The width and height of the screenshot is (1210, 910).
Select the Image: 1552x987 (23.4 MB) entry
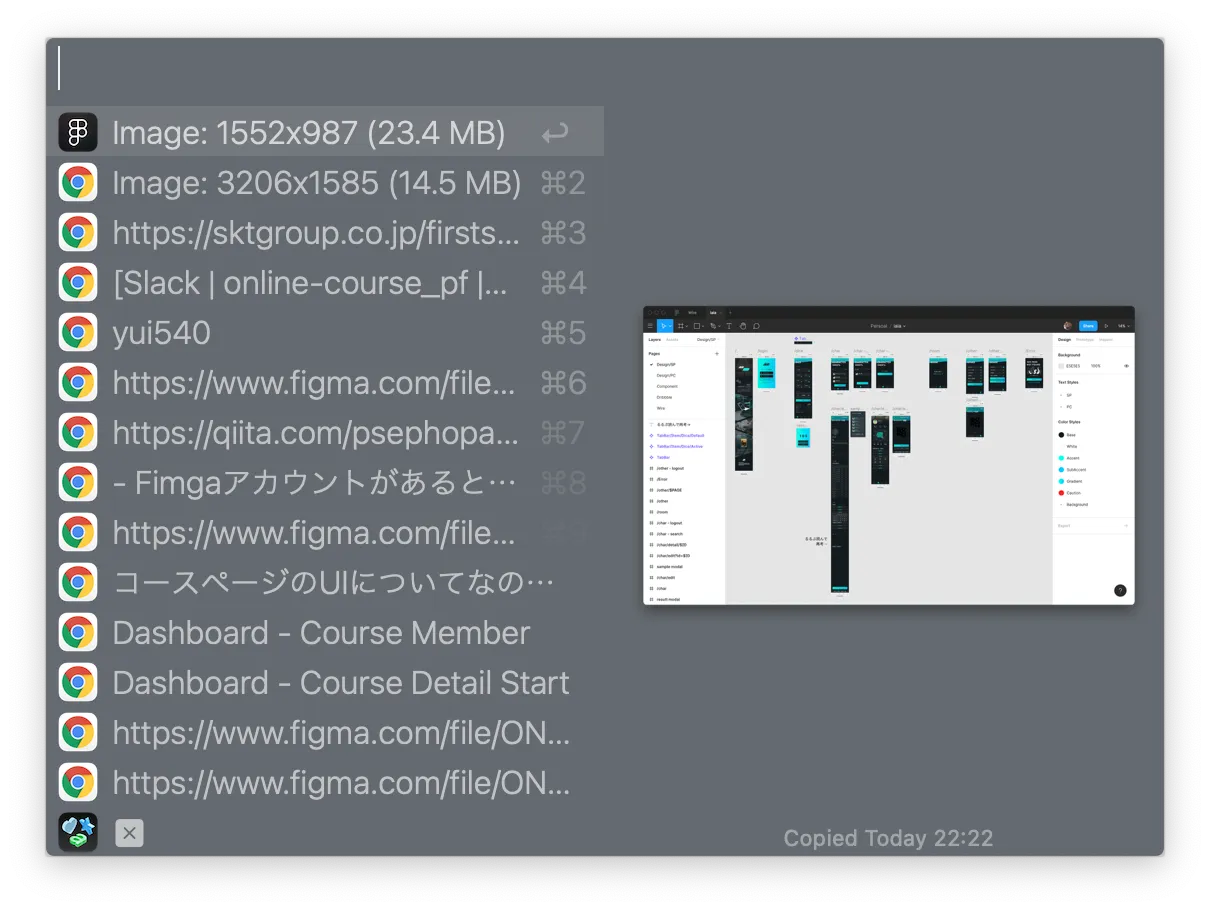pos(309,132)
